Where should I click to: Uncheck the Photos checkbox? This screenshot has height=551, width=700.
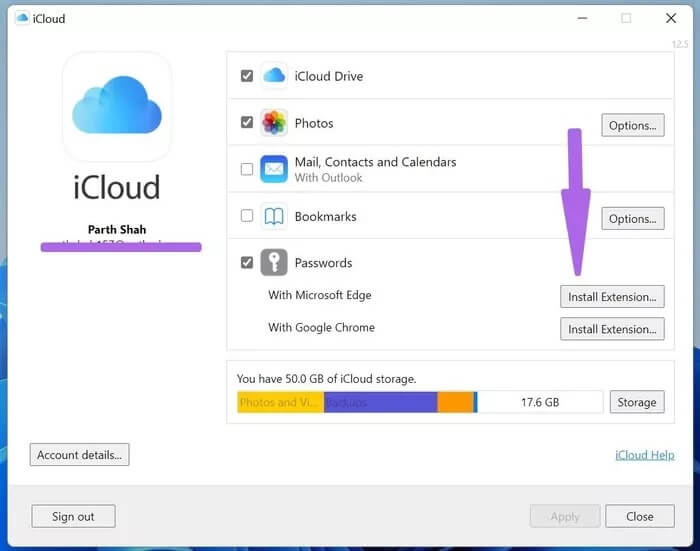[247, 122]
